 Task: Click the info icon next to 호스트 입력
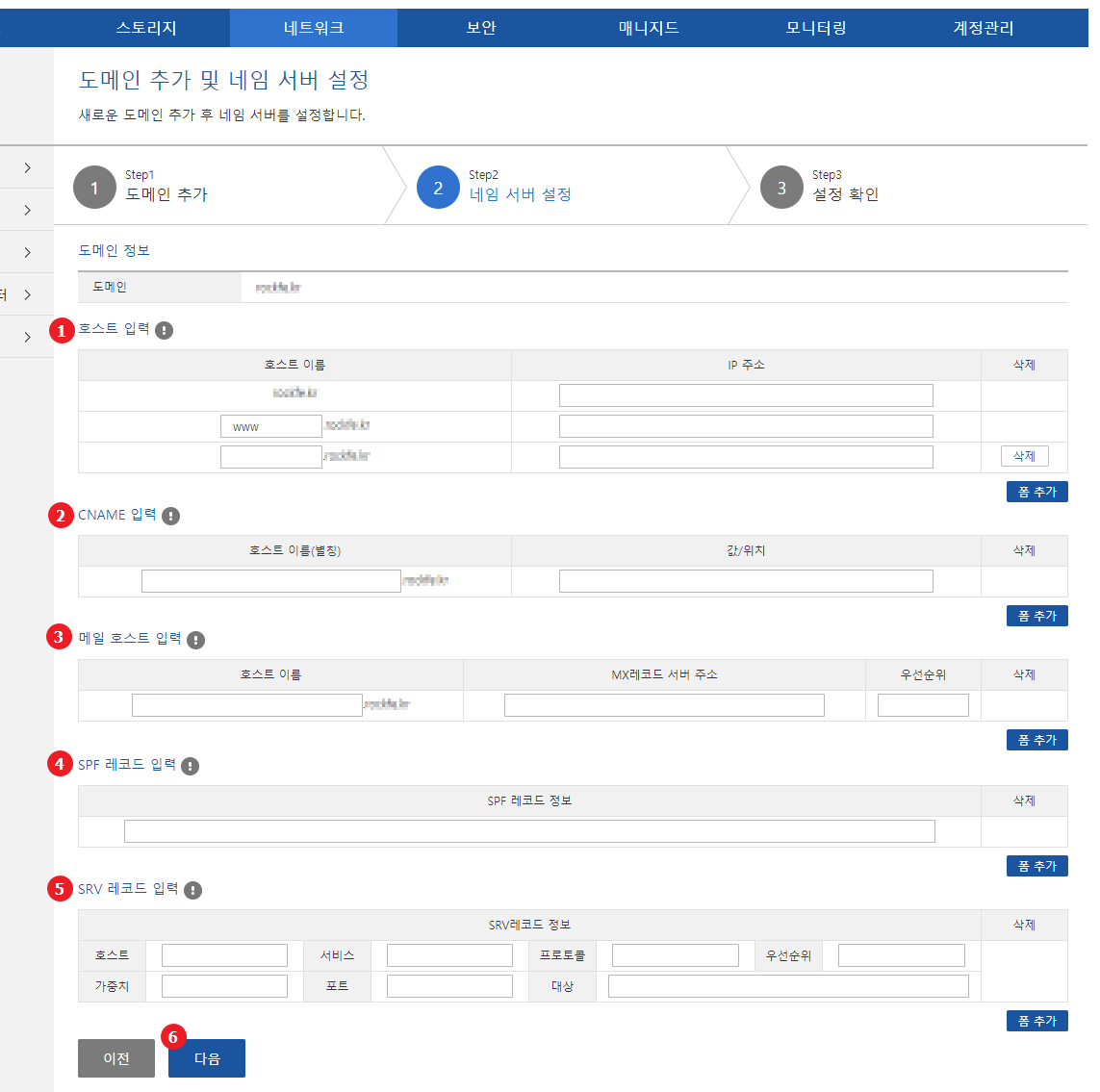pyautogui.click(x=165, y=330)
